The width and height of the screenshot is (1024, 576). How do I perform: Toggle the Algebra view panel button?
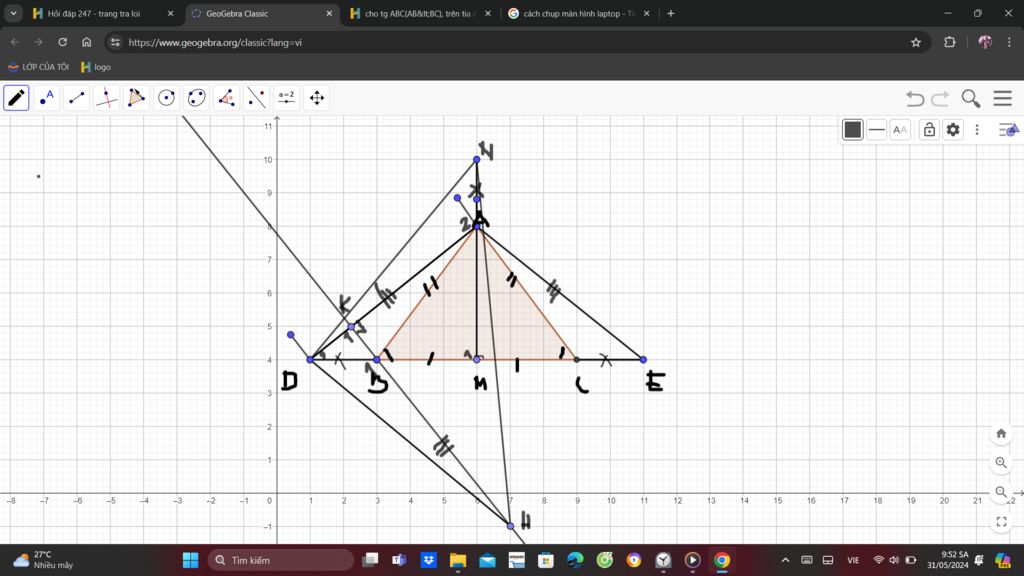click(x=1008, y=130)
